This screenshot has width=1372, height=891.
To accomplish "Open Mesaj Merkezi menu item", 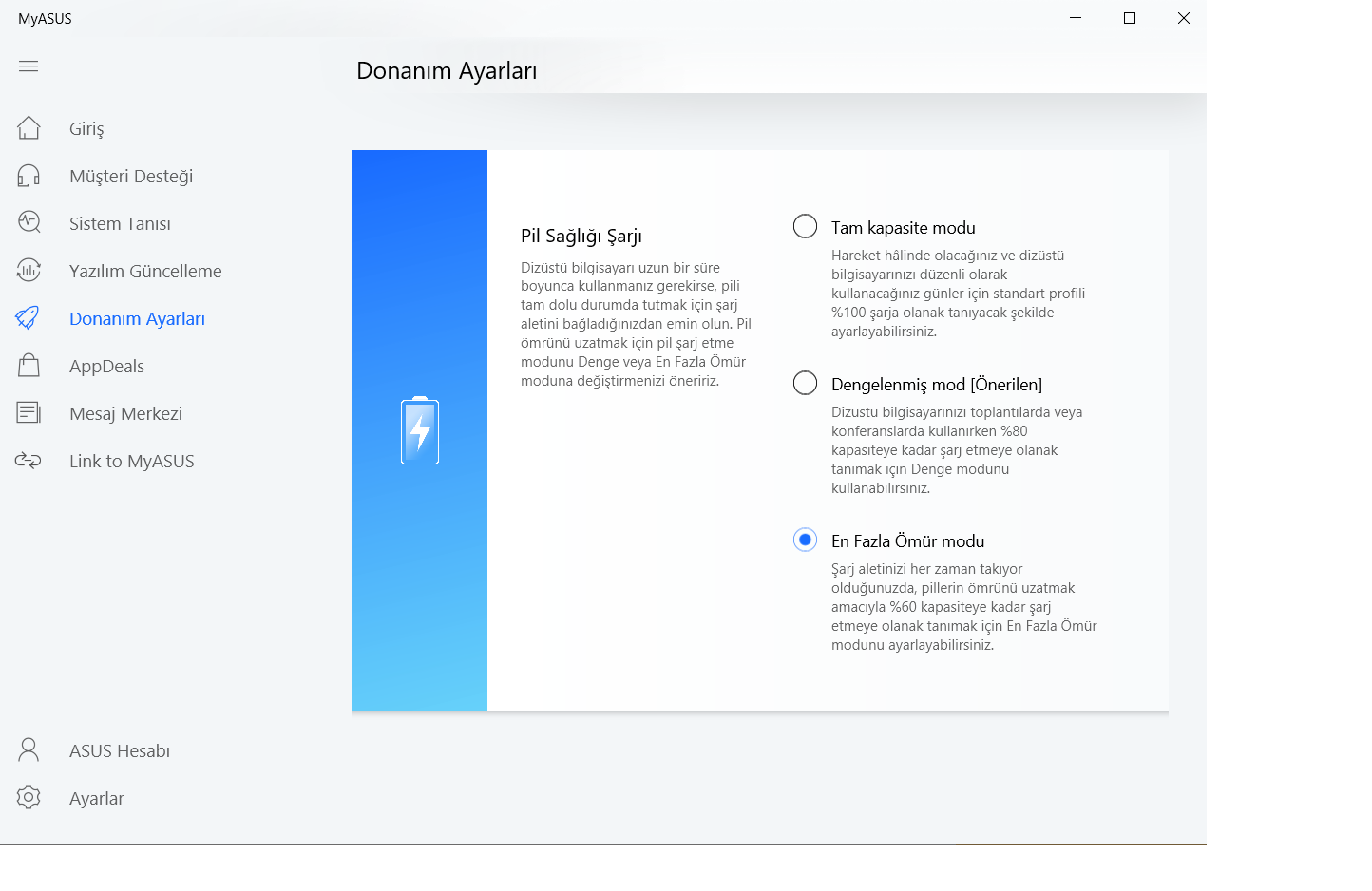I will point(125,413).
